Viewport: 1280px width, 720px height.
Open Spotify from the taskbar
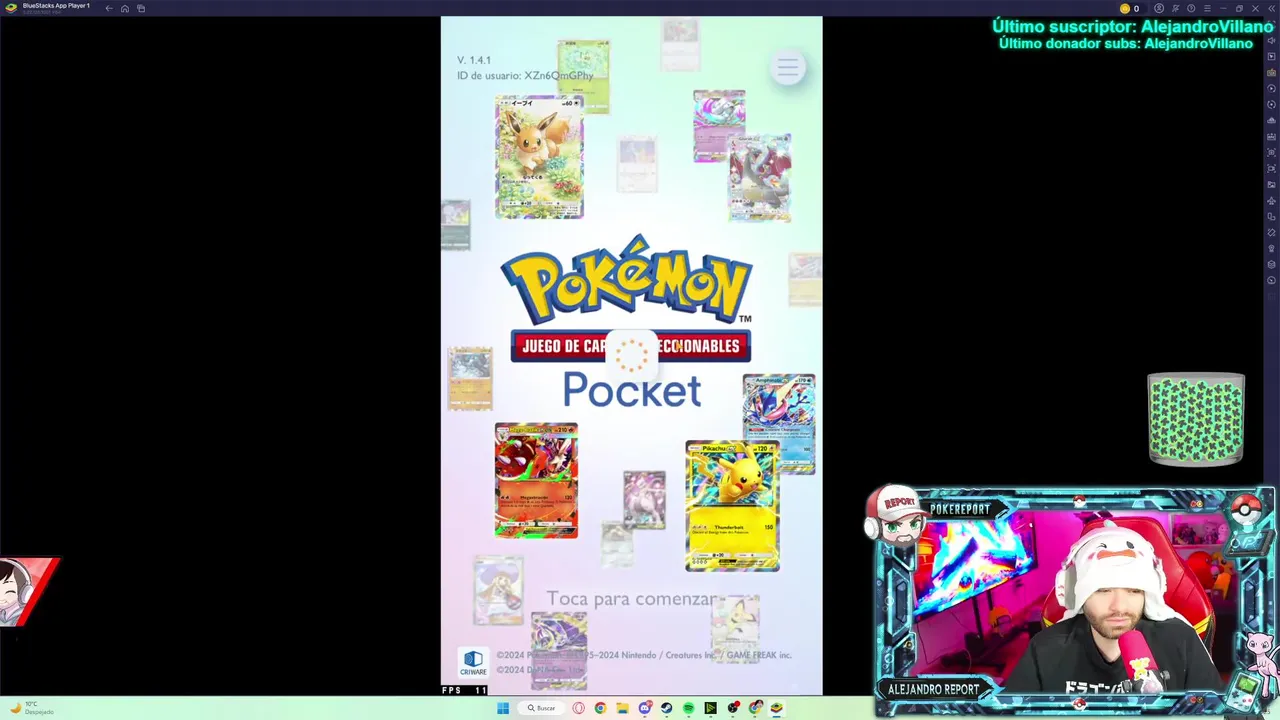coord(688,708)
